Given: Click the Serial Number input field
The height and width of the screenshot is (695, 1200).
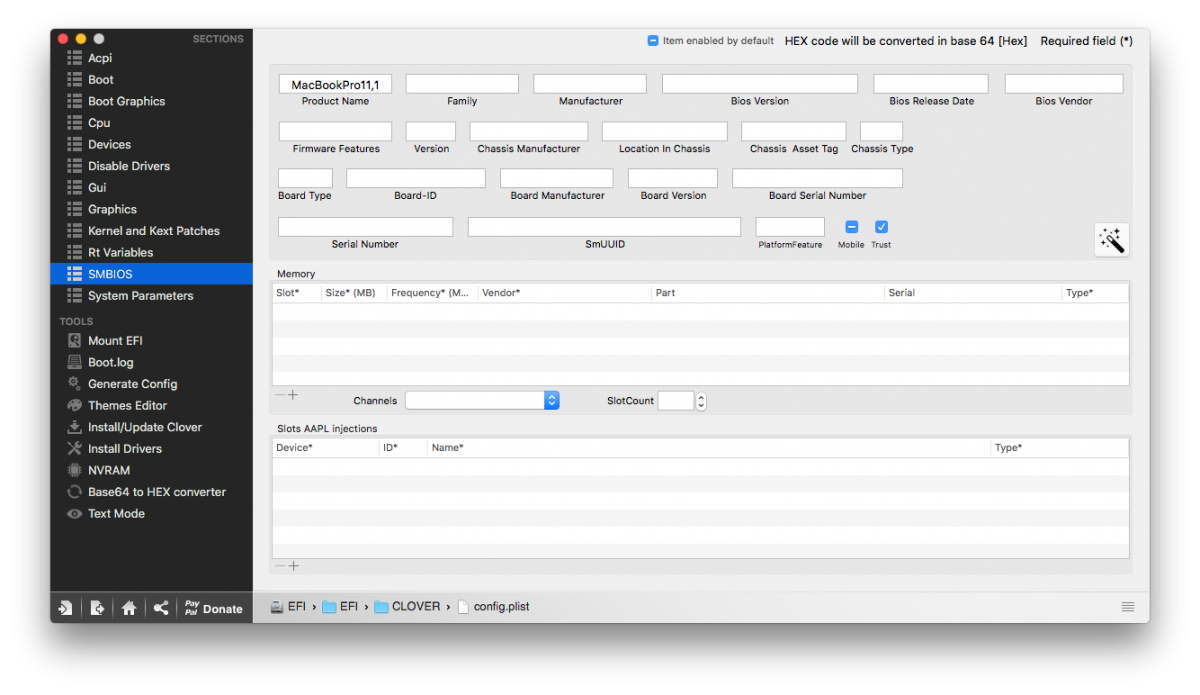Looking at the screenshot, I should point(365,227).
